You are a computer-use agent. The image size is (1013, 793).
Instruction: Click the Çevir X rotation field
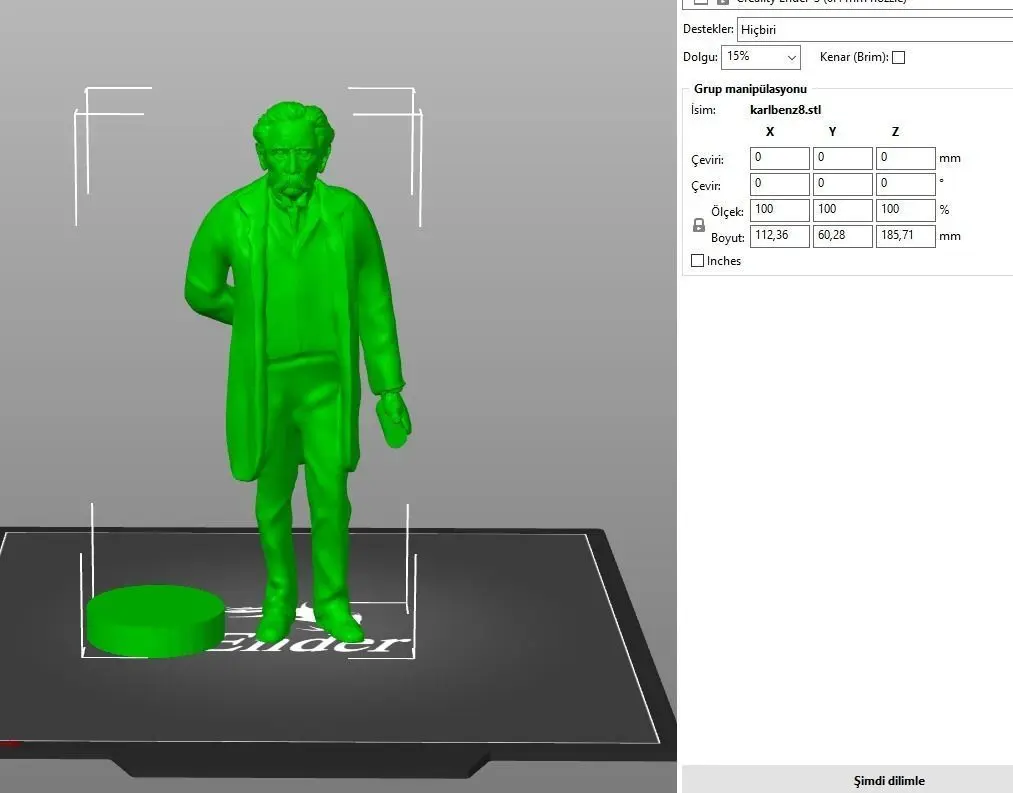(780, 184)
